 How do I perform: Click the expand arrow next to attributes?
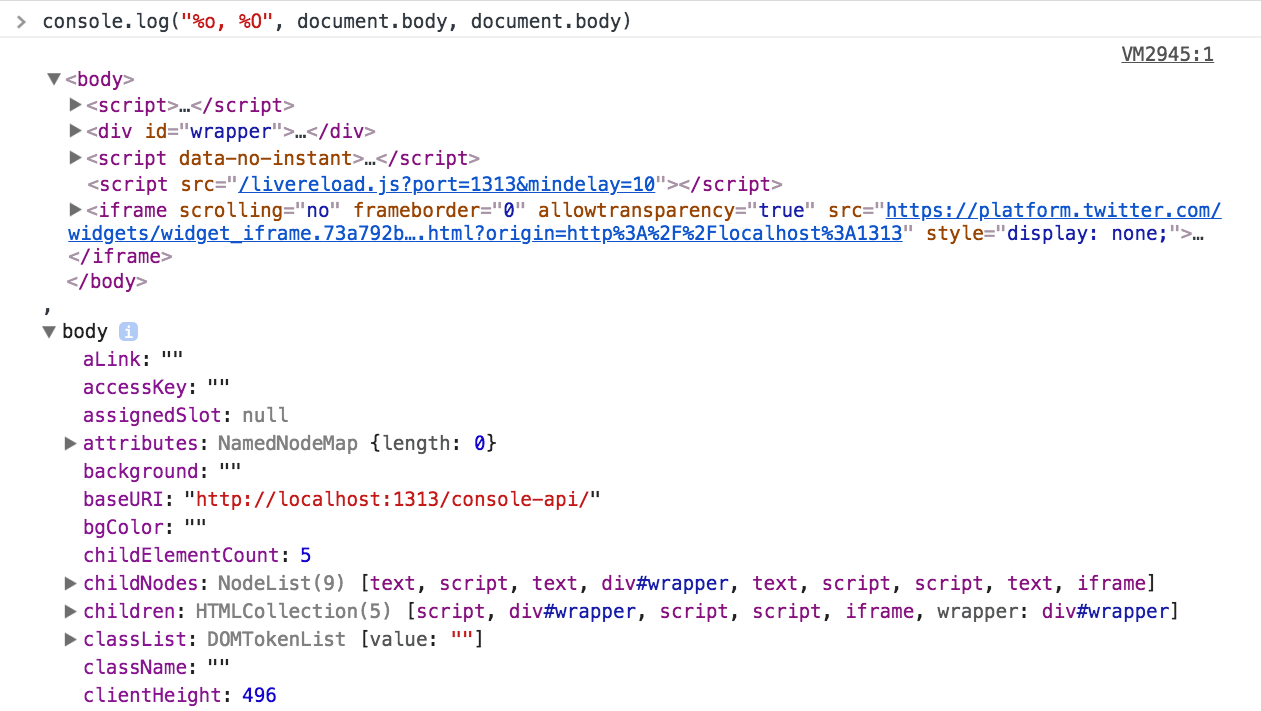(x=70, y=442)
